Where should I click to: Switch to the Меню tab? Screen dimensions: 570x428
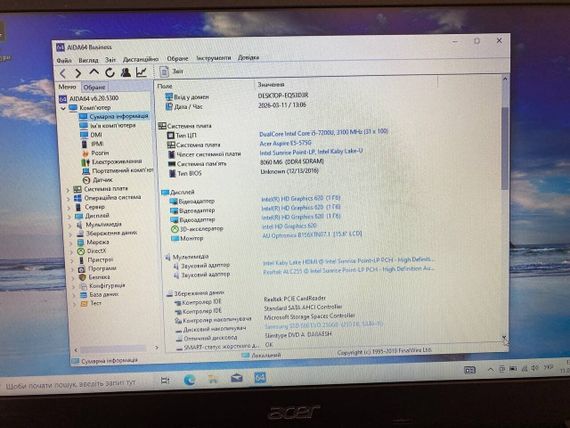coord(67,87)
